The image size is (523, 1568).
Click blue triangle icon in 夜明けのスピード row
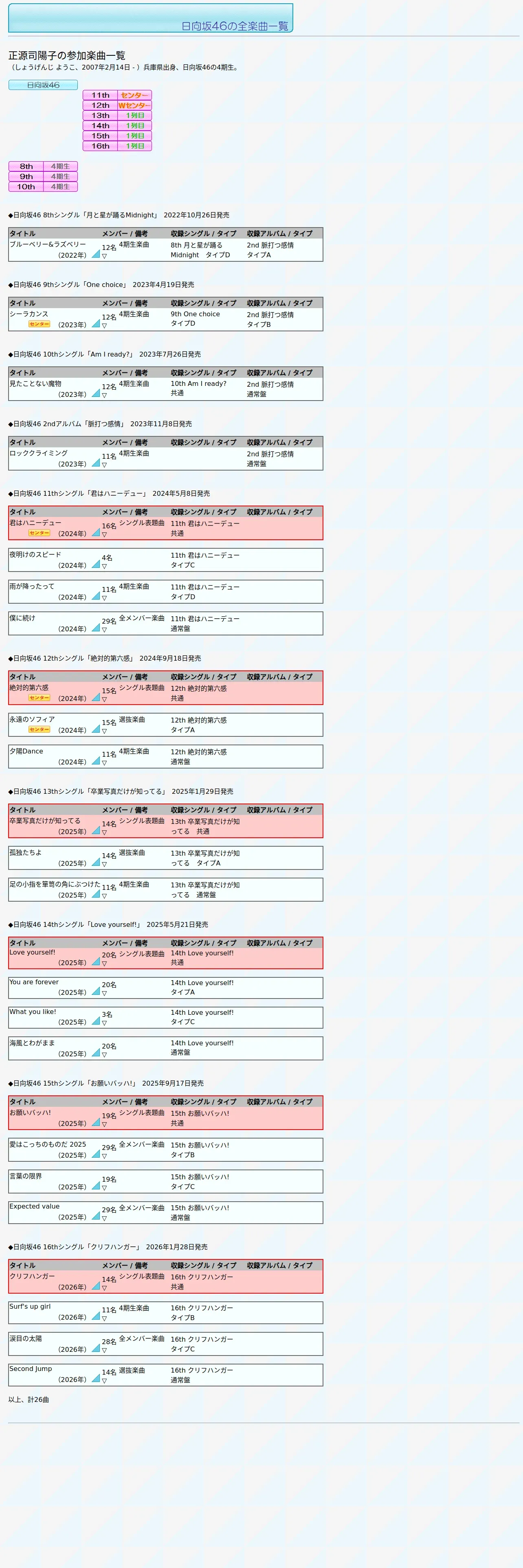tap(96, 564)
